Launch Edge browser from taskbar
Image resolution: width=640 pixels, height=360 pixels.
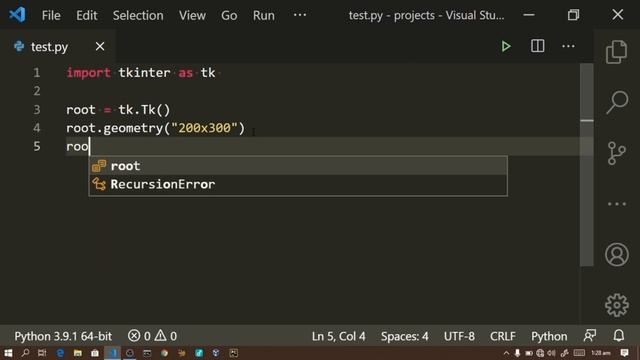click(60, 353)
